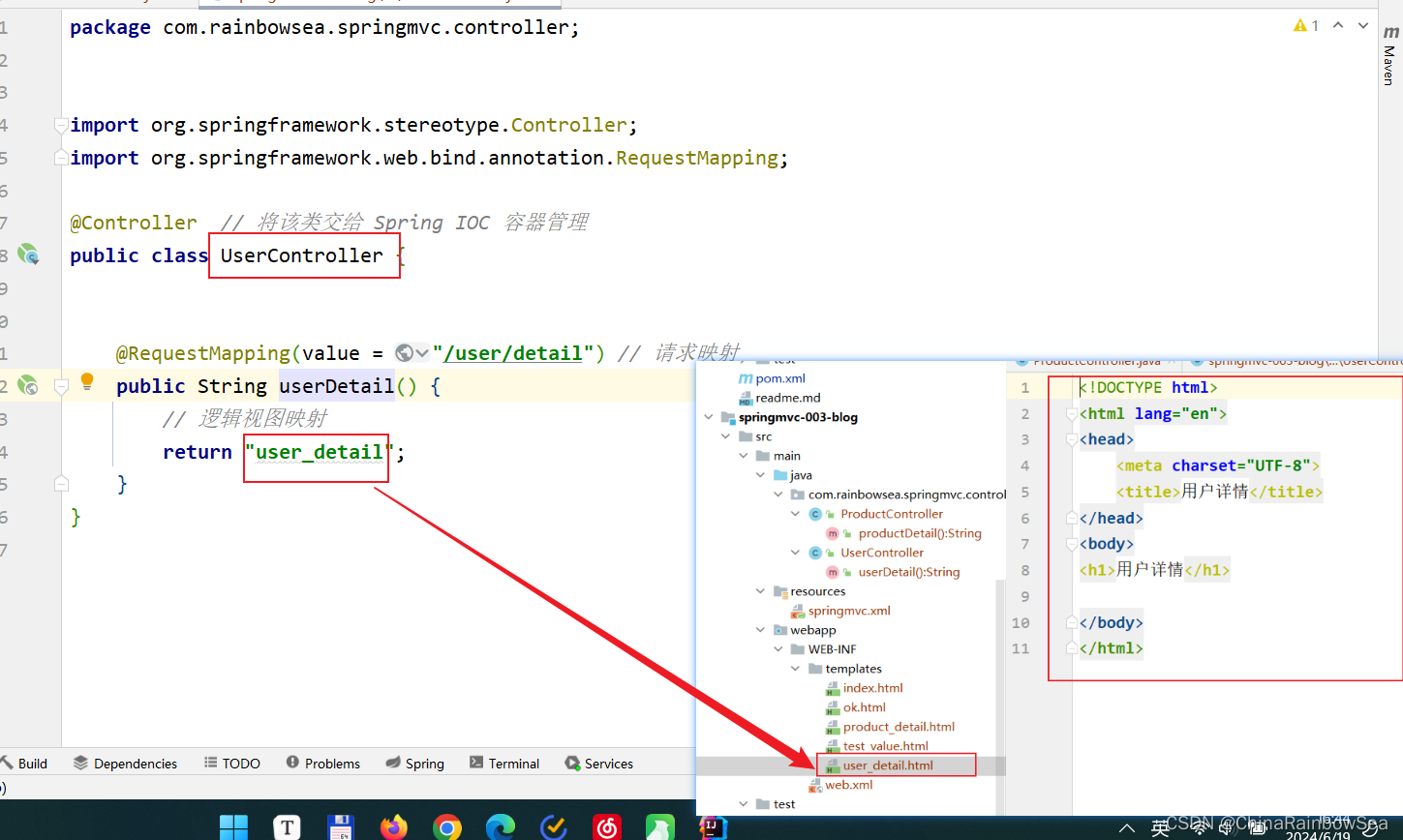Click the project tree vertical scrollbar

click(x=1001, y=677)
